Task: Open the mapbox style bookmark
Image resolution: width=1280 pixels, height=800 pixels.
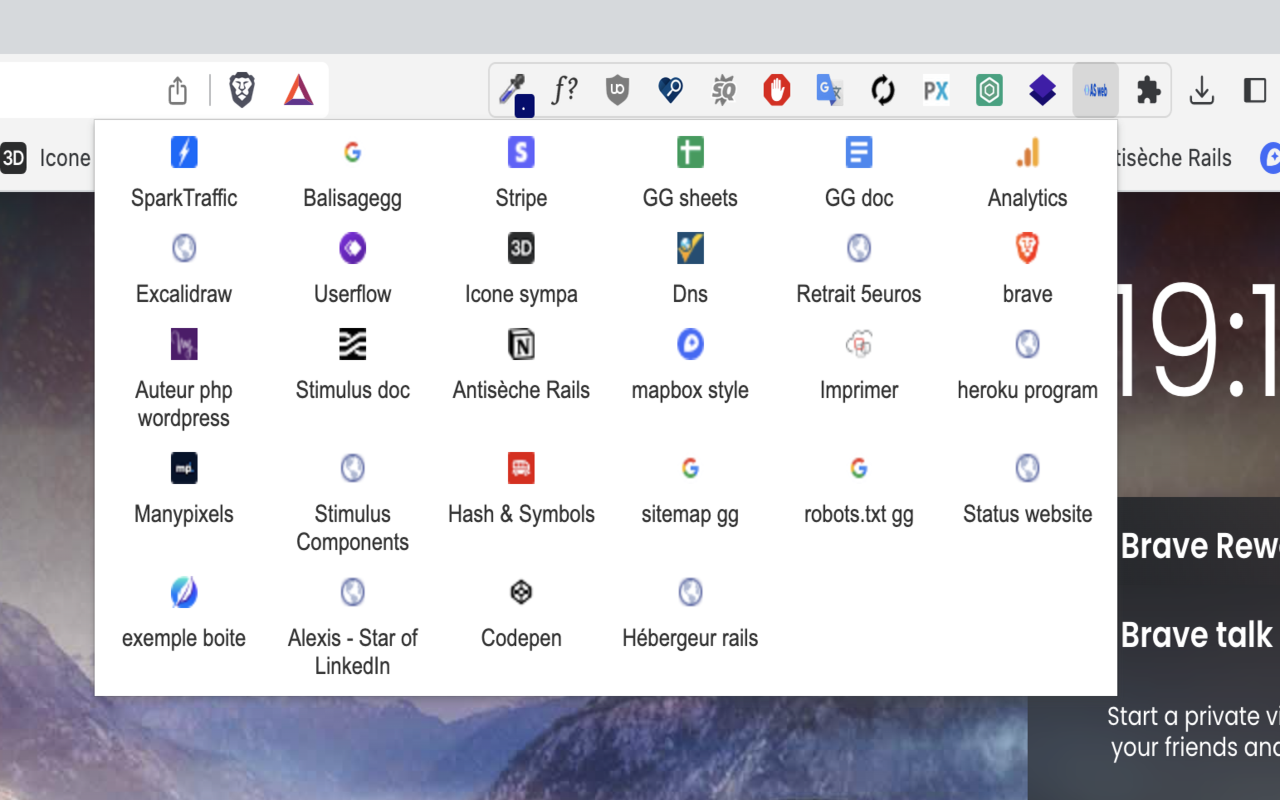Action: click(x=689, y=365)
